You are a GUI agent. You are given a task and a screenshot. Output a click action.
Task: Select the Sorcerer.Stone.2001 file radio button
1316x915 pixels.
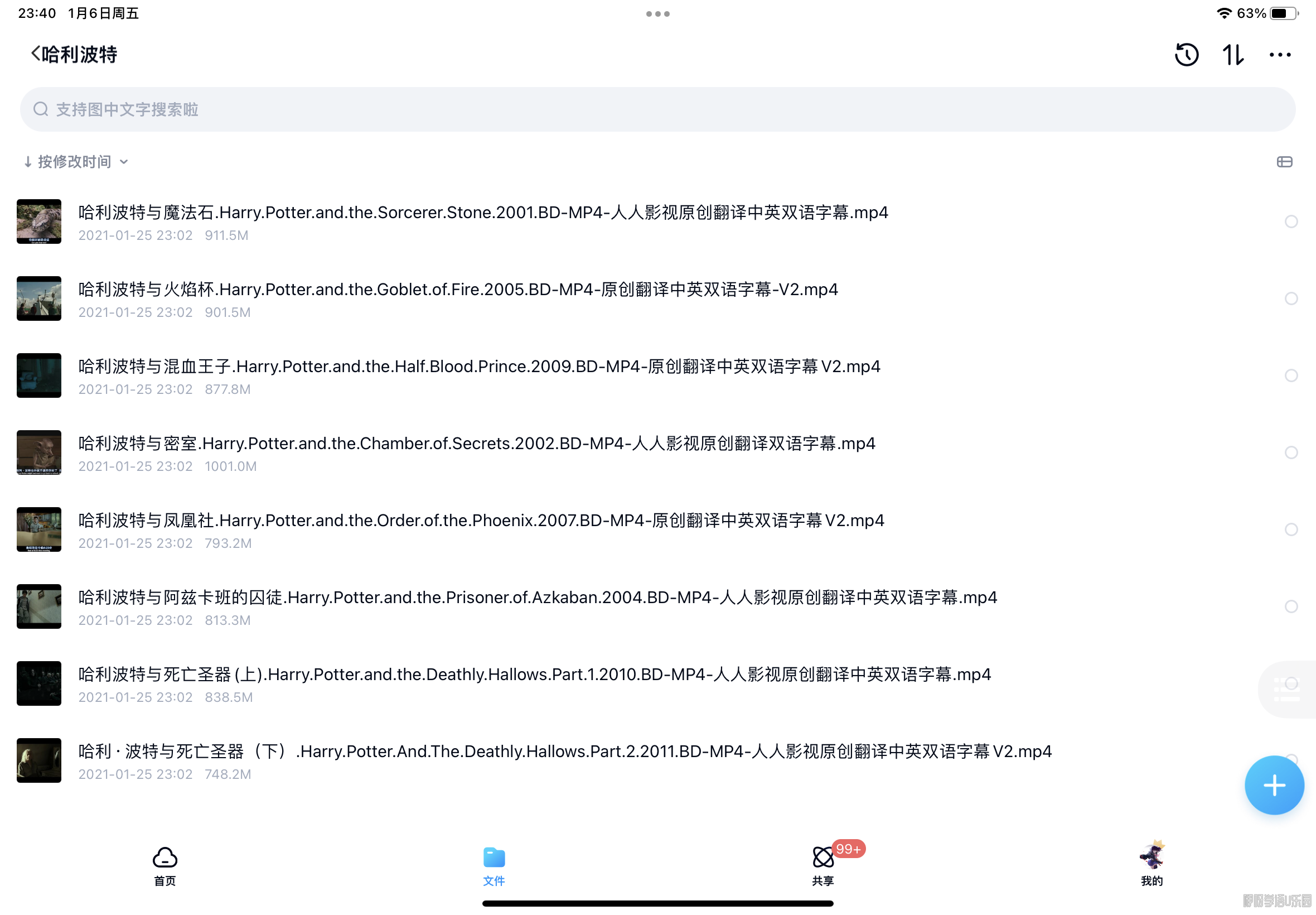(1290, 221)
